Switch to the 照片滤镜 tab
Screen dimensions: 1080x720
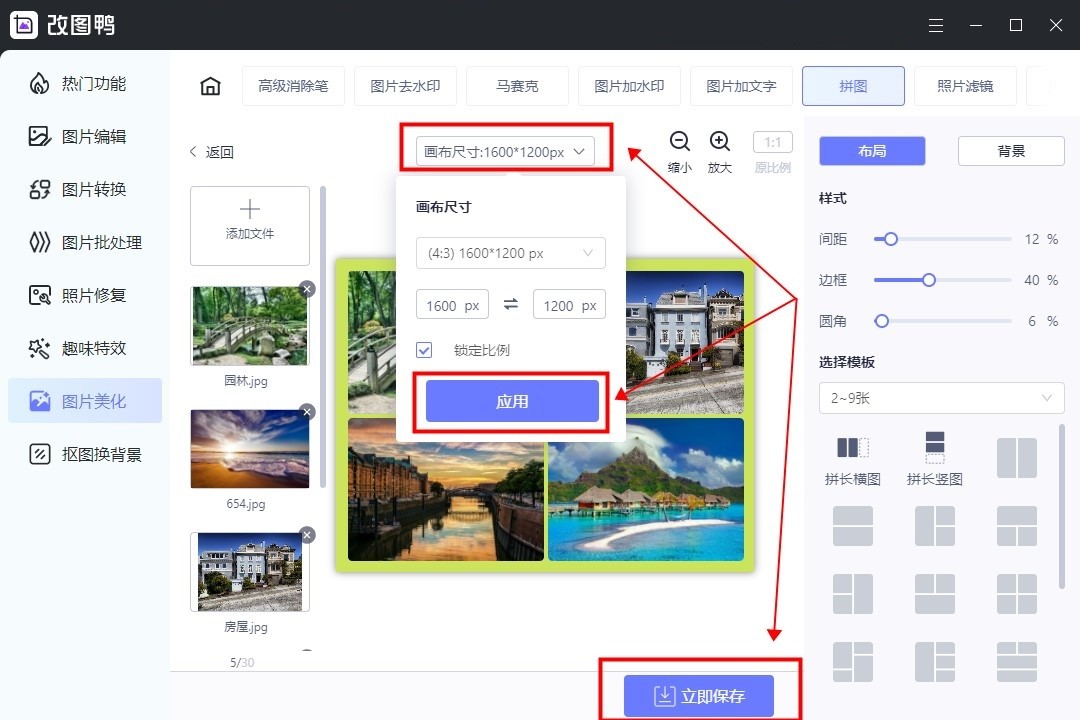tap(965, 86)
